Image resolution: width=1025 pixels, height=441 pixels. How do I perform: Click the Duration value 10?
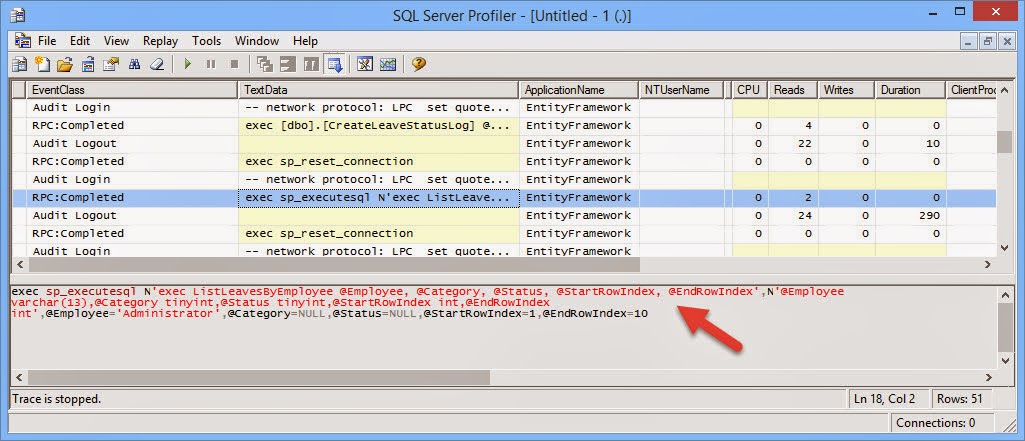click(x=933, y=144)
